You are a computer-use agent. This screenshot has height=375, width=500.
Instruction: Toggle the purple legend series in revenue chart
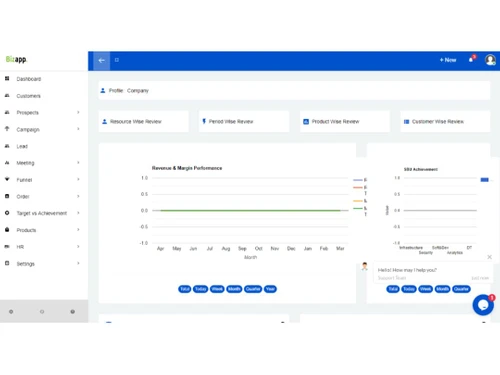coord(360,180)
